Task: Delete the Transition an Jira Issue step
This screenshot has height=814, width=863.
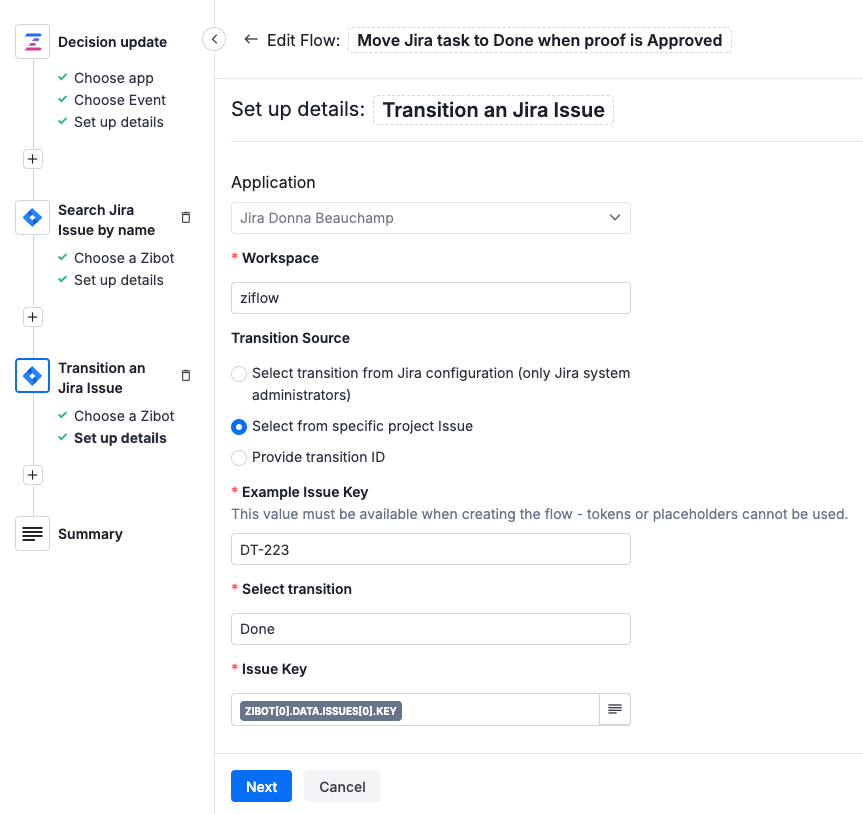Action: [x=185, y=375]
